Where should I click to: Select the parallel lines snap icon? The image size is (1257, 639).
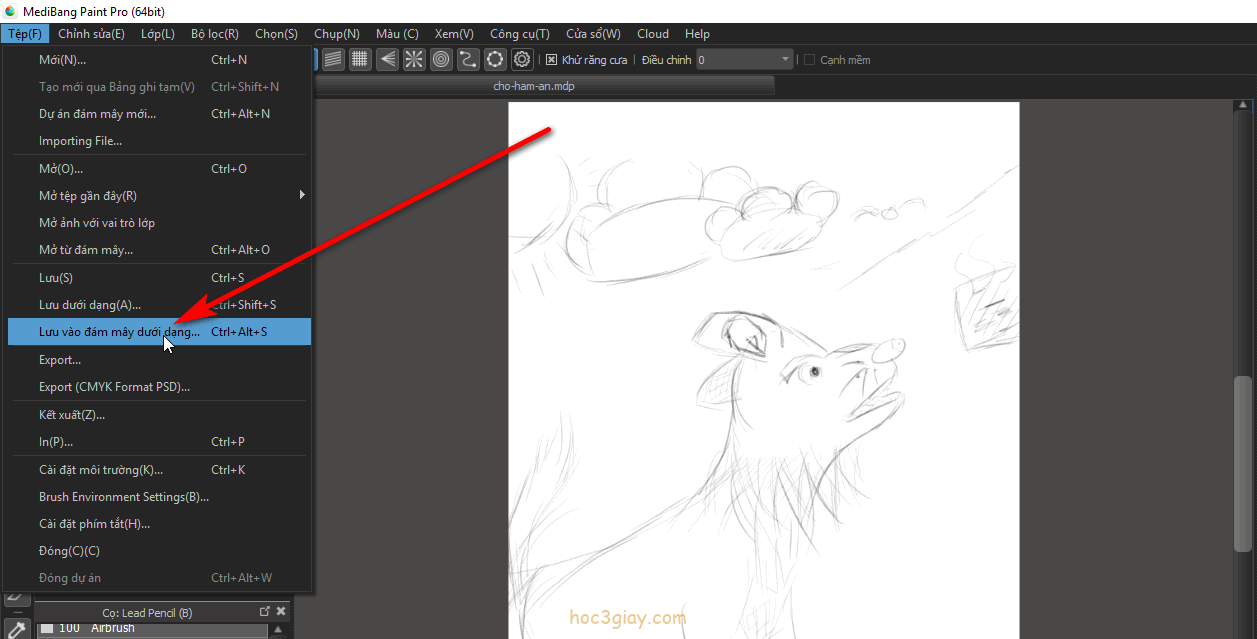point(333,60)
